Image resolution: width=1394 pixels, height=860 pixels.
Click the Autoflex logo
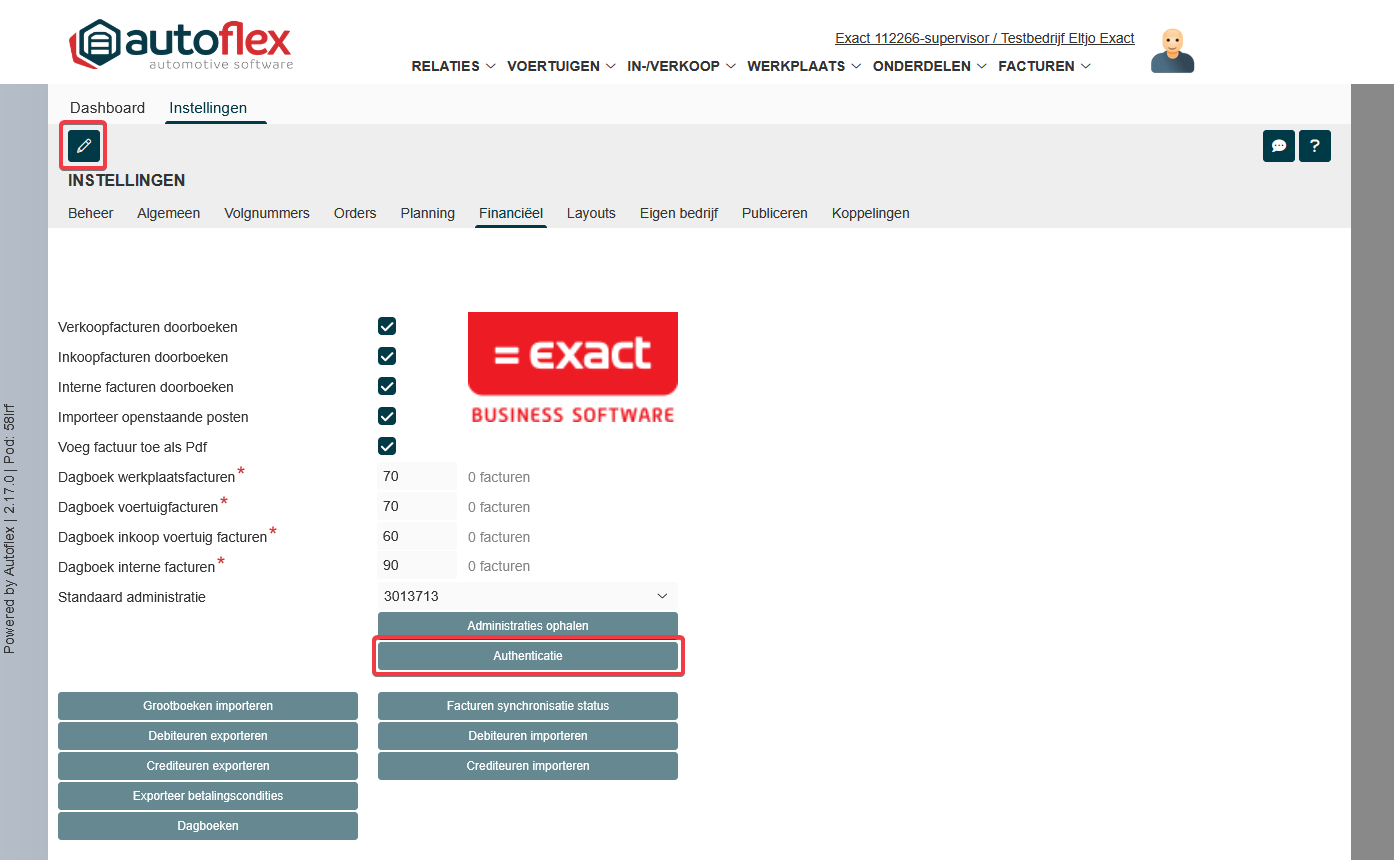pyautogui.click(x=181, y=45)
